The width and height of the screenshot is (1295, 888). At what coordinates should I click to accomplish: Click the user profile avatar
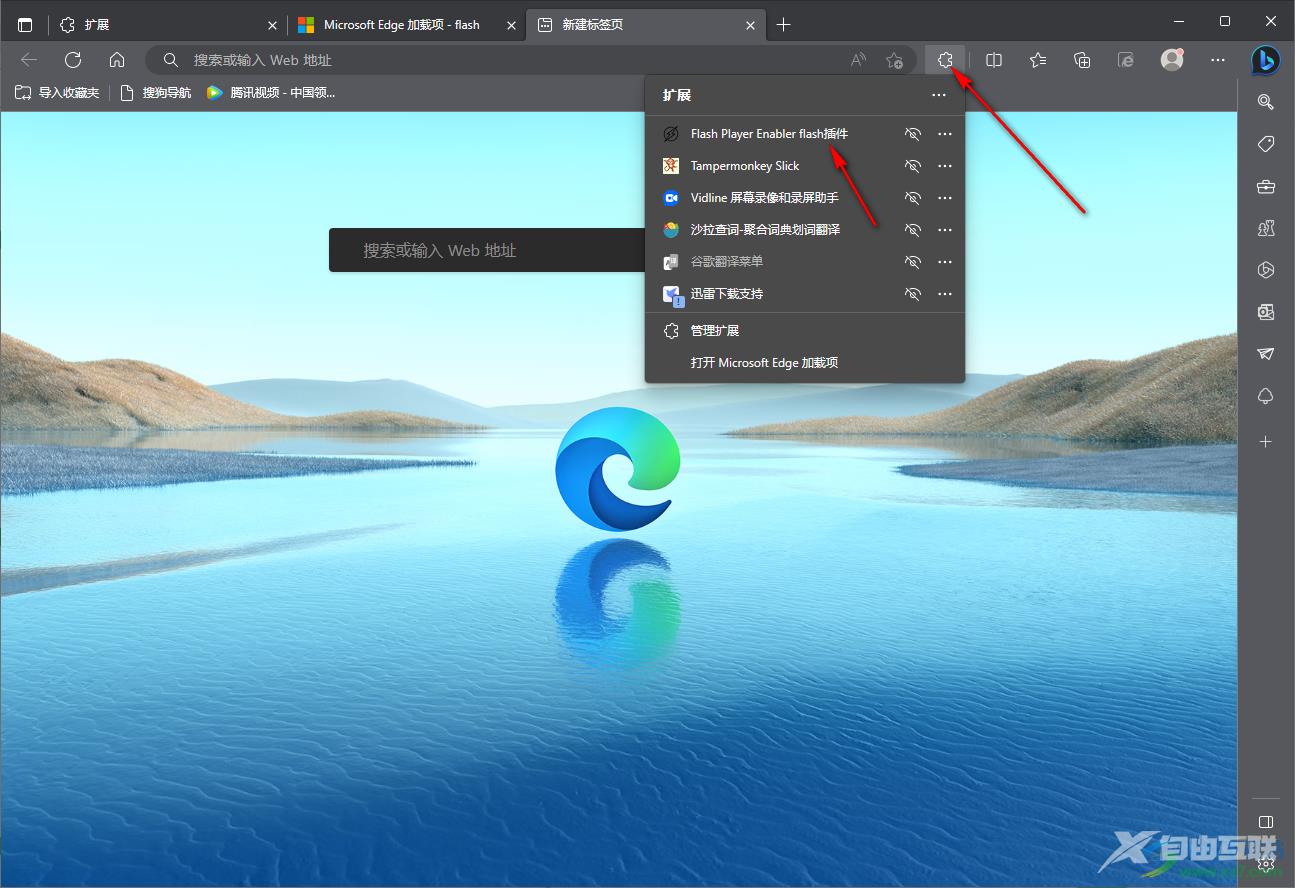1172,60
